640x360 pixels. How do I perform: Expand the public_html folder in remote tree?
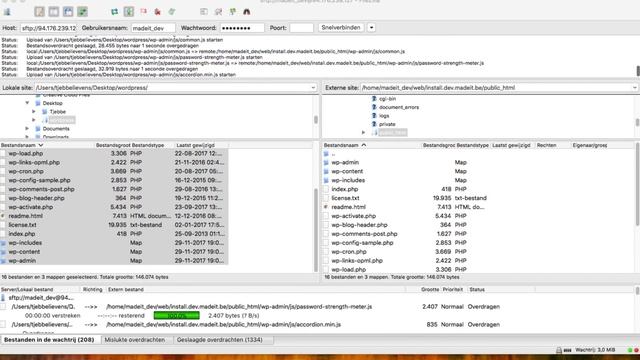click(x=363, y=133)
